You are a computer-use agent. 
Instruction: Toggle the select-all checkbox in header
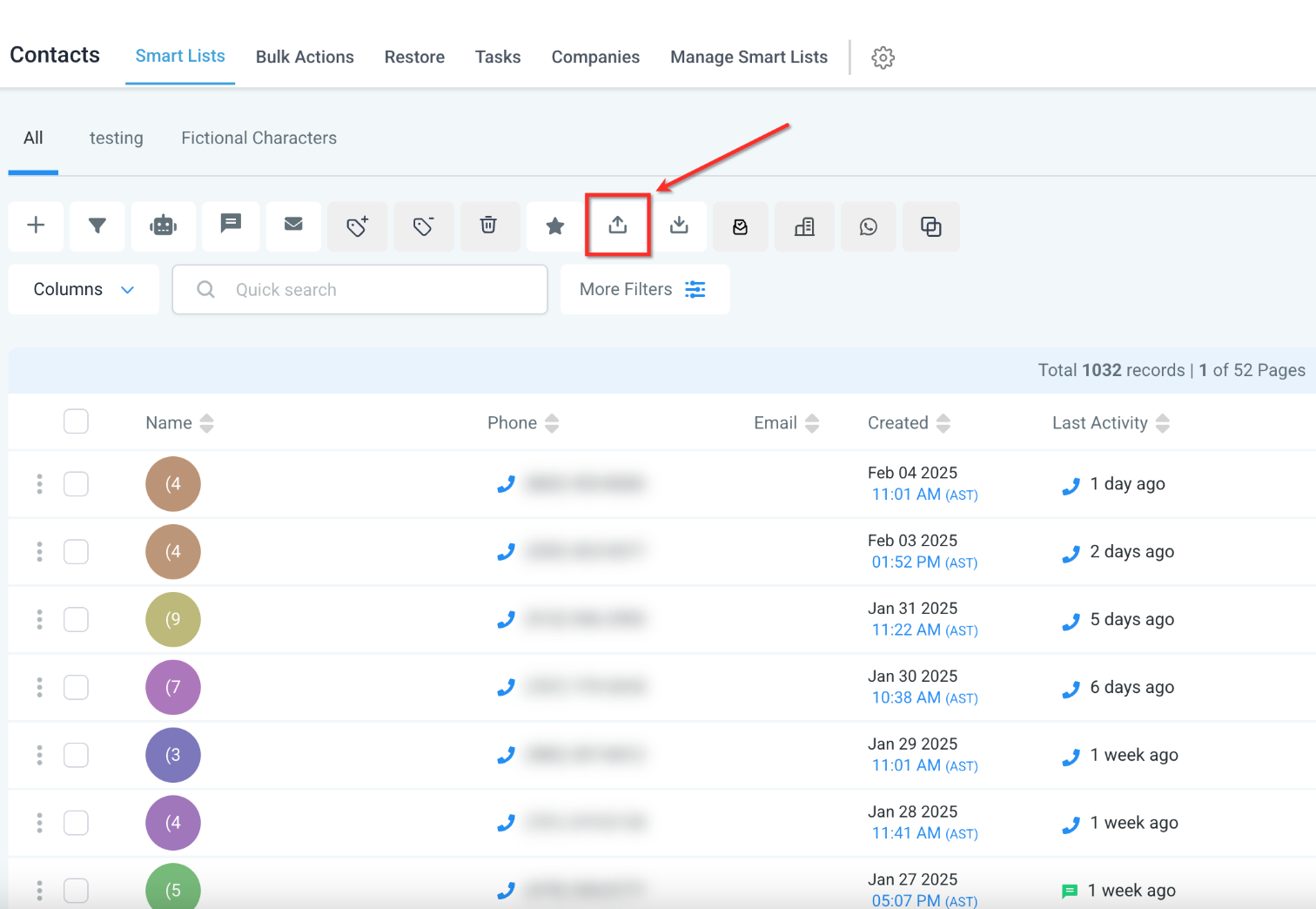click(x=76, y=421)
